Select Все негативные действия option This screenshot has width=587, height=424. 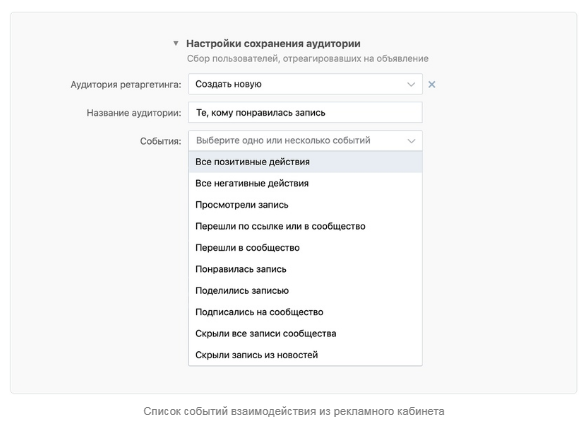(305, 183)
